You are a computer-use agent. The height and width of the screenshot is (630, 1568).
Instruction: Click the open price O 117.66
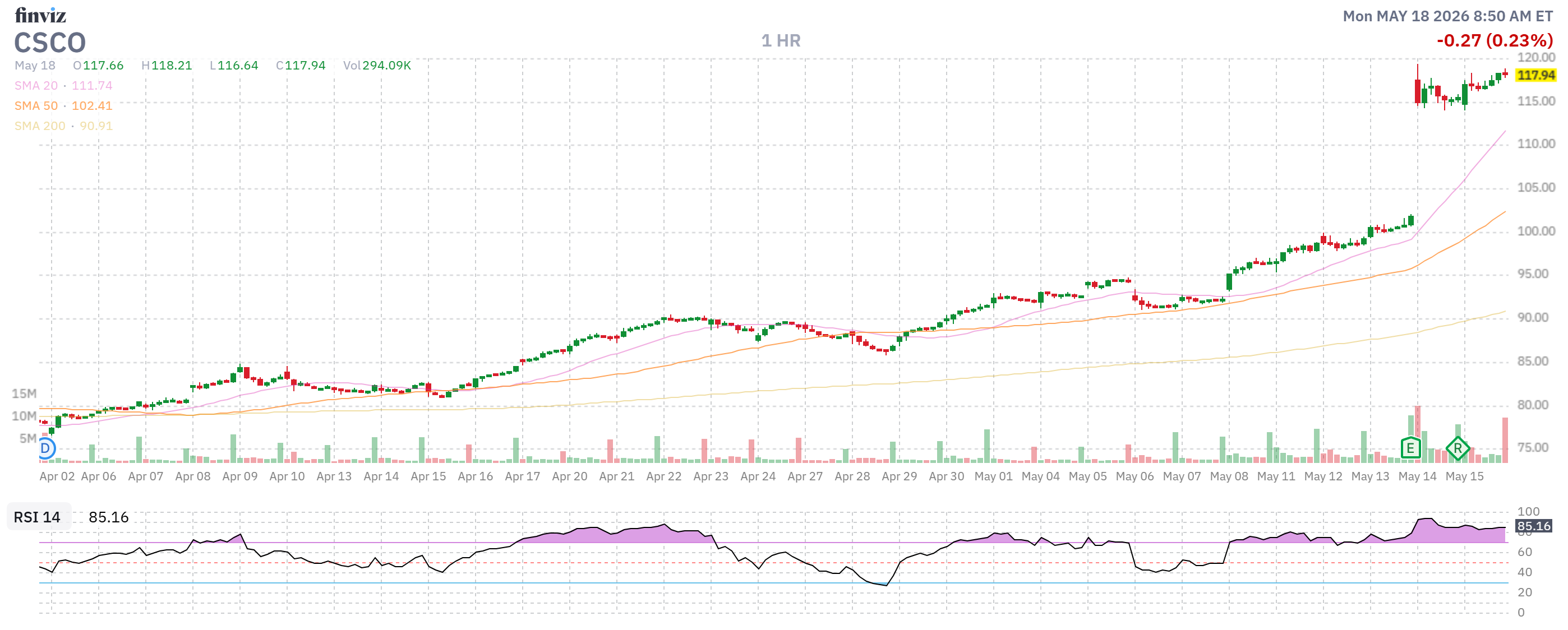coord(98,66)
